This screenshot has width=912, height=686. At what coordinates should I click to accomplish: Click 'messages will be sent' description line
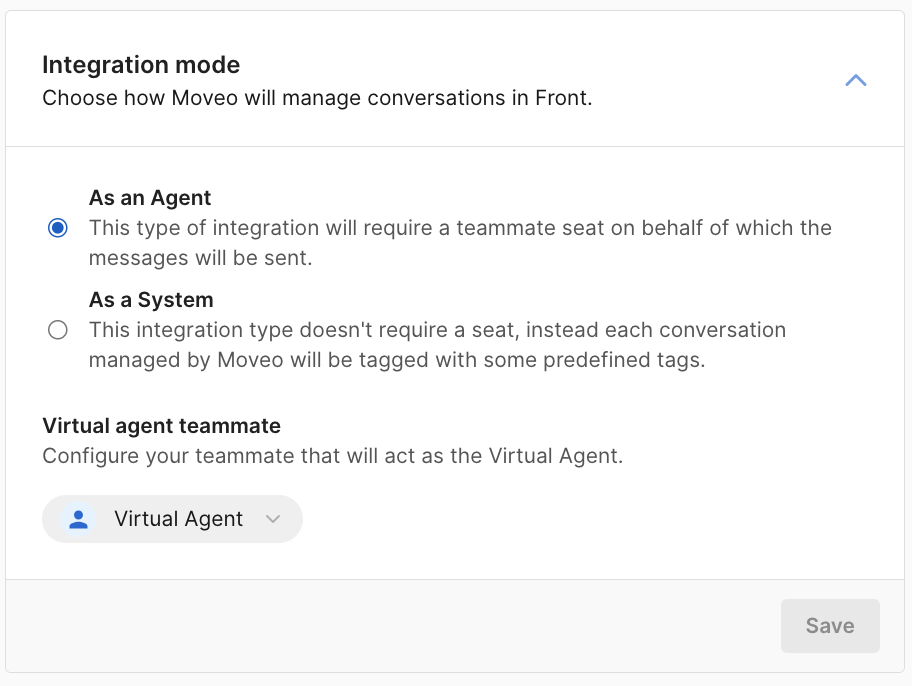coord(200,258)
